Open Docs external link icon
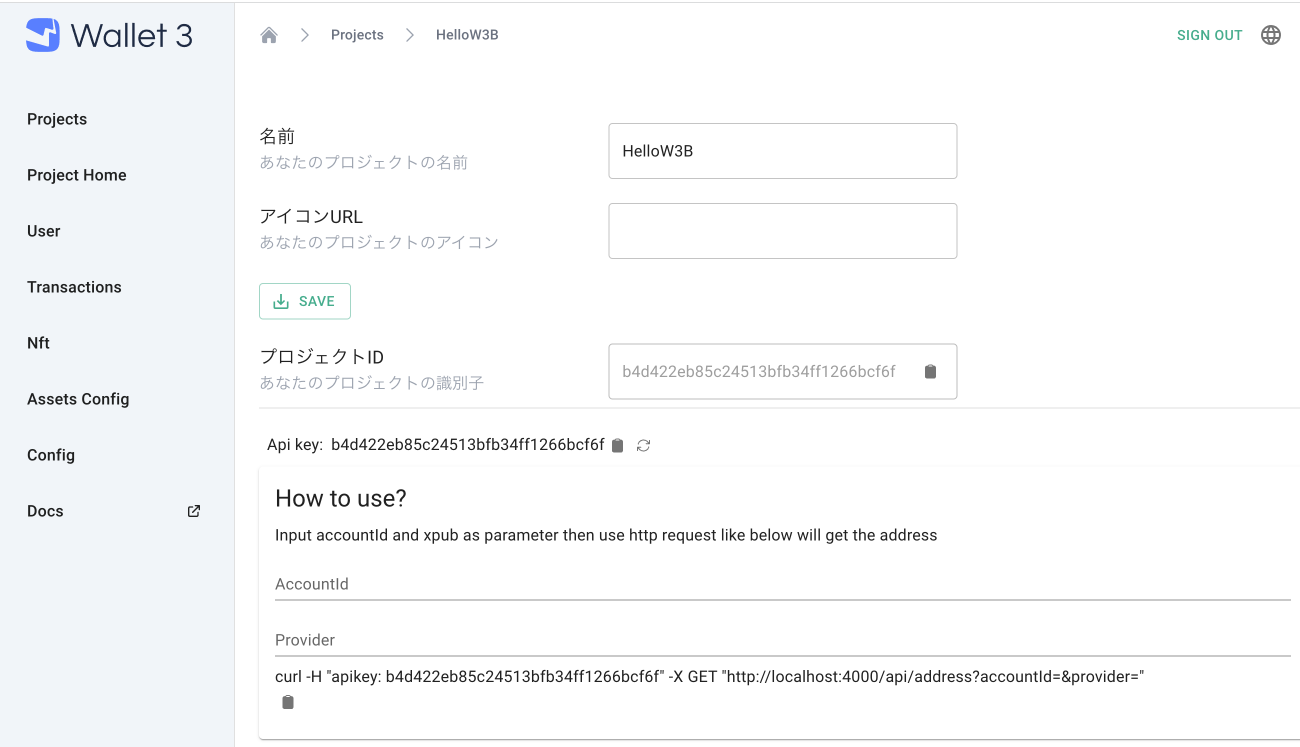 pyautogui.click(x=194, y=511)
